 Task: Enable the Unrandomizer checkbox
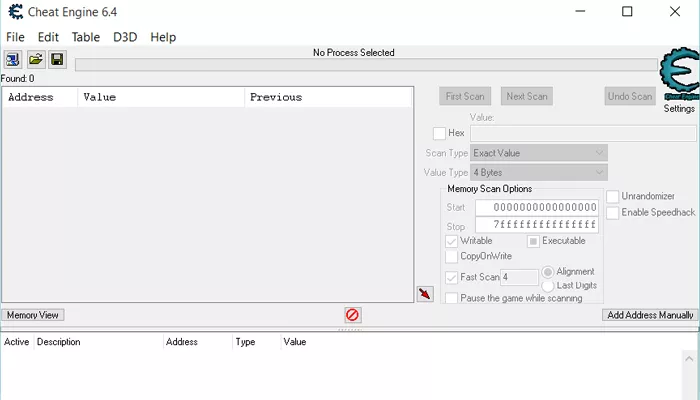click(x=612, y=196)
